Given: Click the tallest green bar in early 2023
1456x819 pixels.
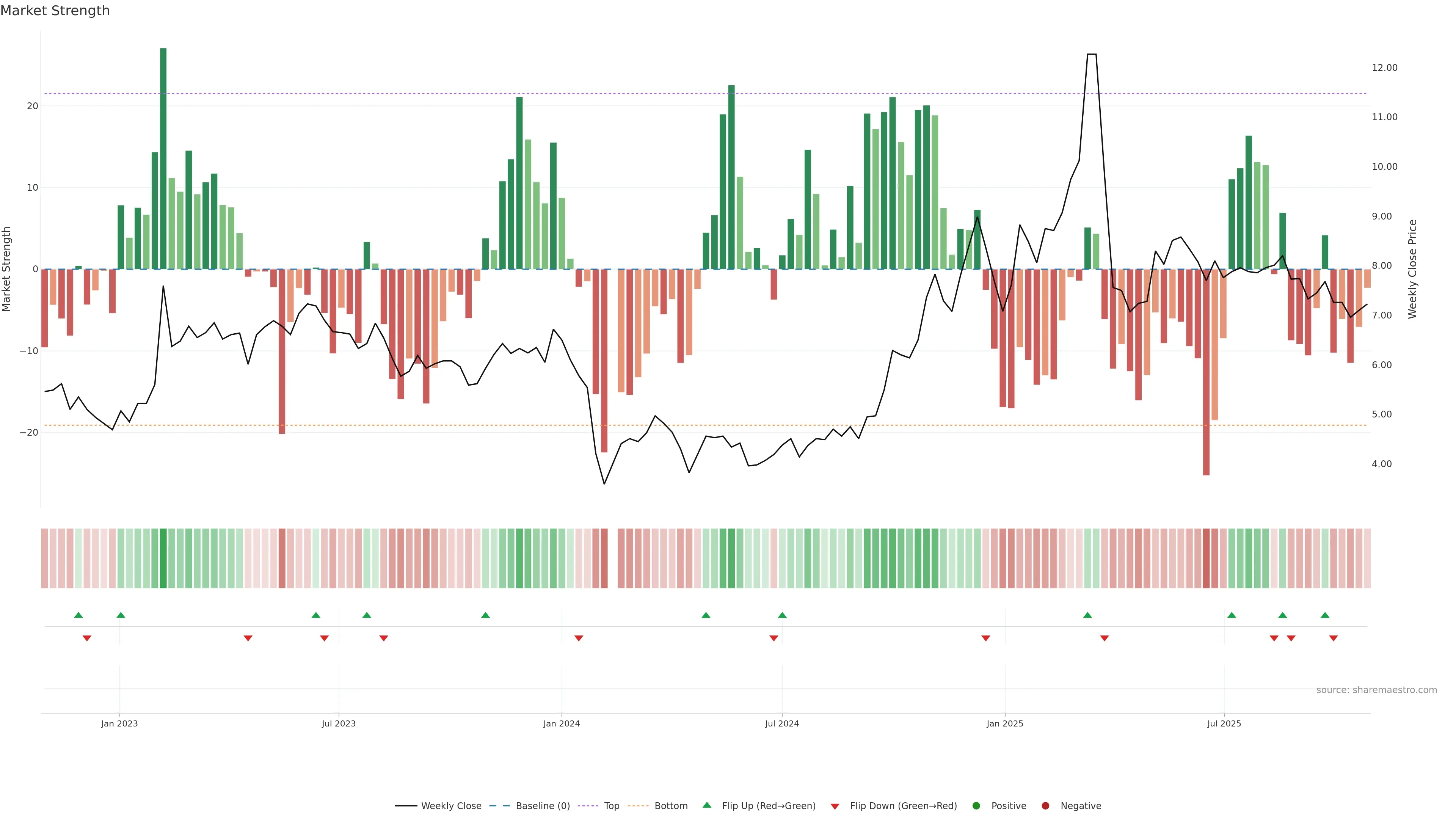Looking at the screenshot, I should coord(163,158).
